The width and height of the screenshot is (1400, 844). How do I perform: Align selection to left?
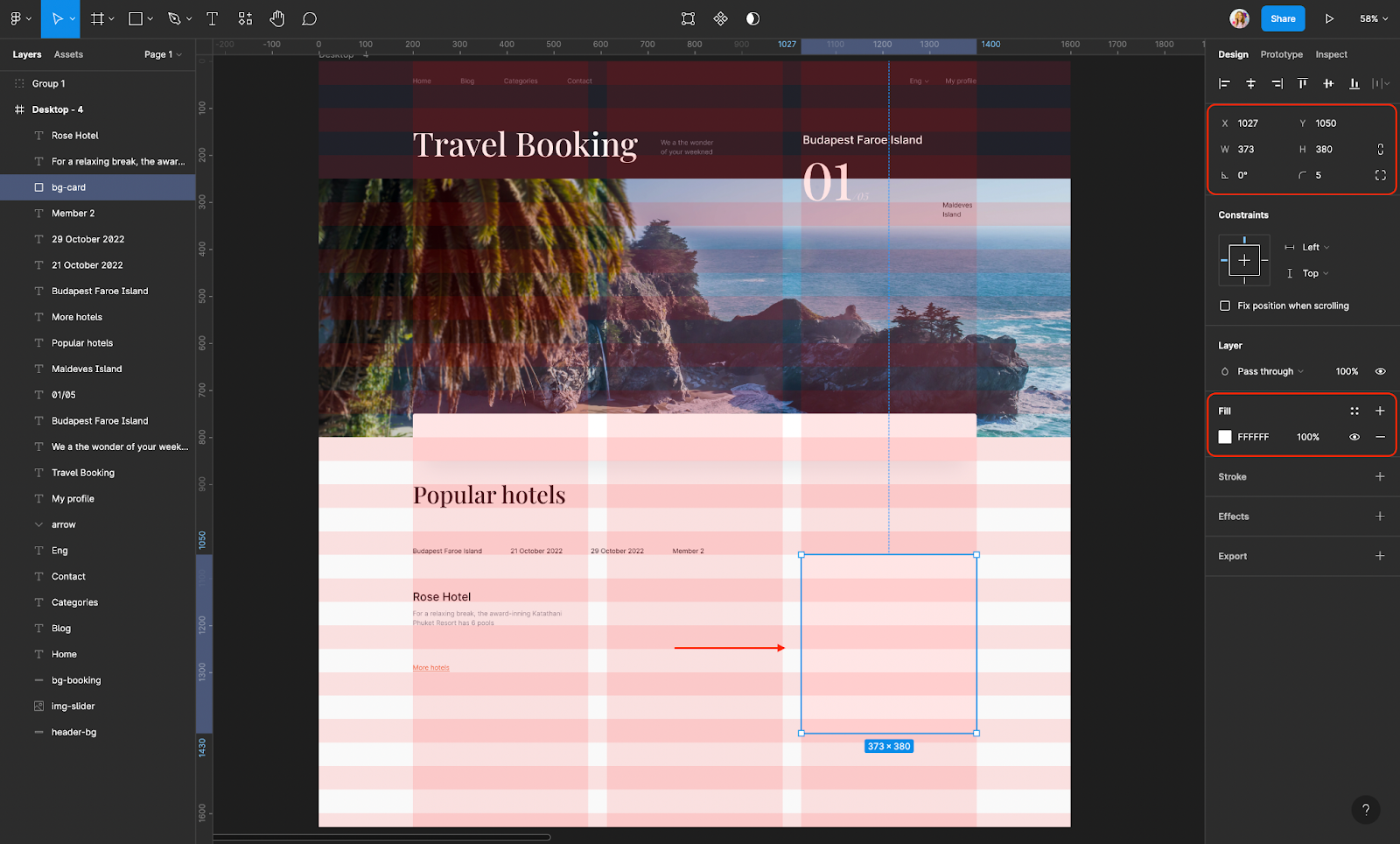(x=1225, y=83)
